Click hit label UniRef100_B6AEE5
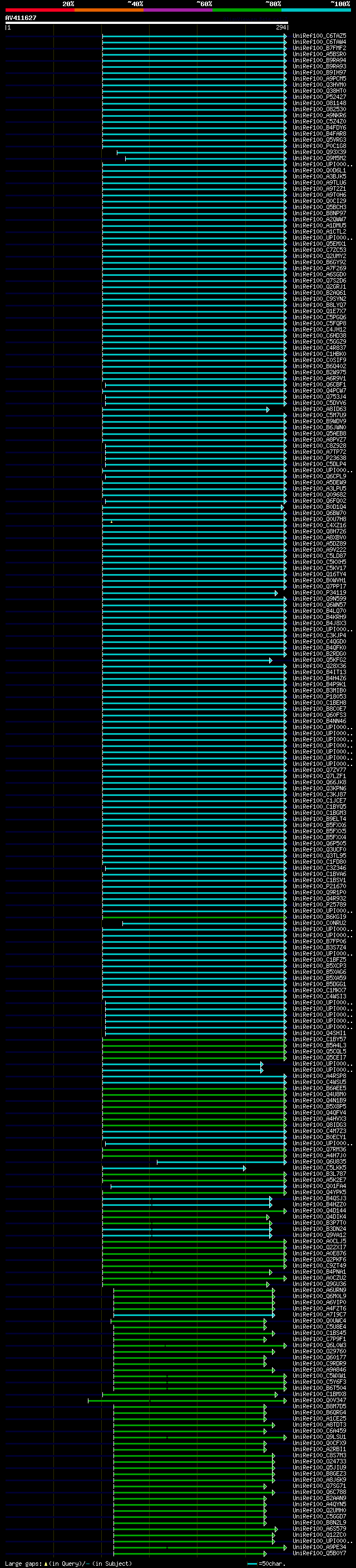Screen dimensions: 356x1568 (319, 1089)
